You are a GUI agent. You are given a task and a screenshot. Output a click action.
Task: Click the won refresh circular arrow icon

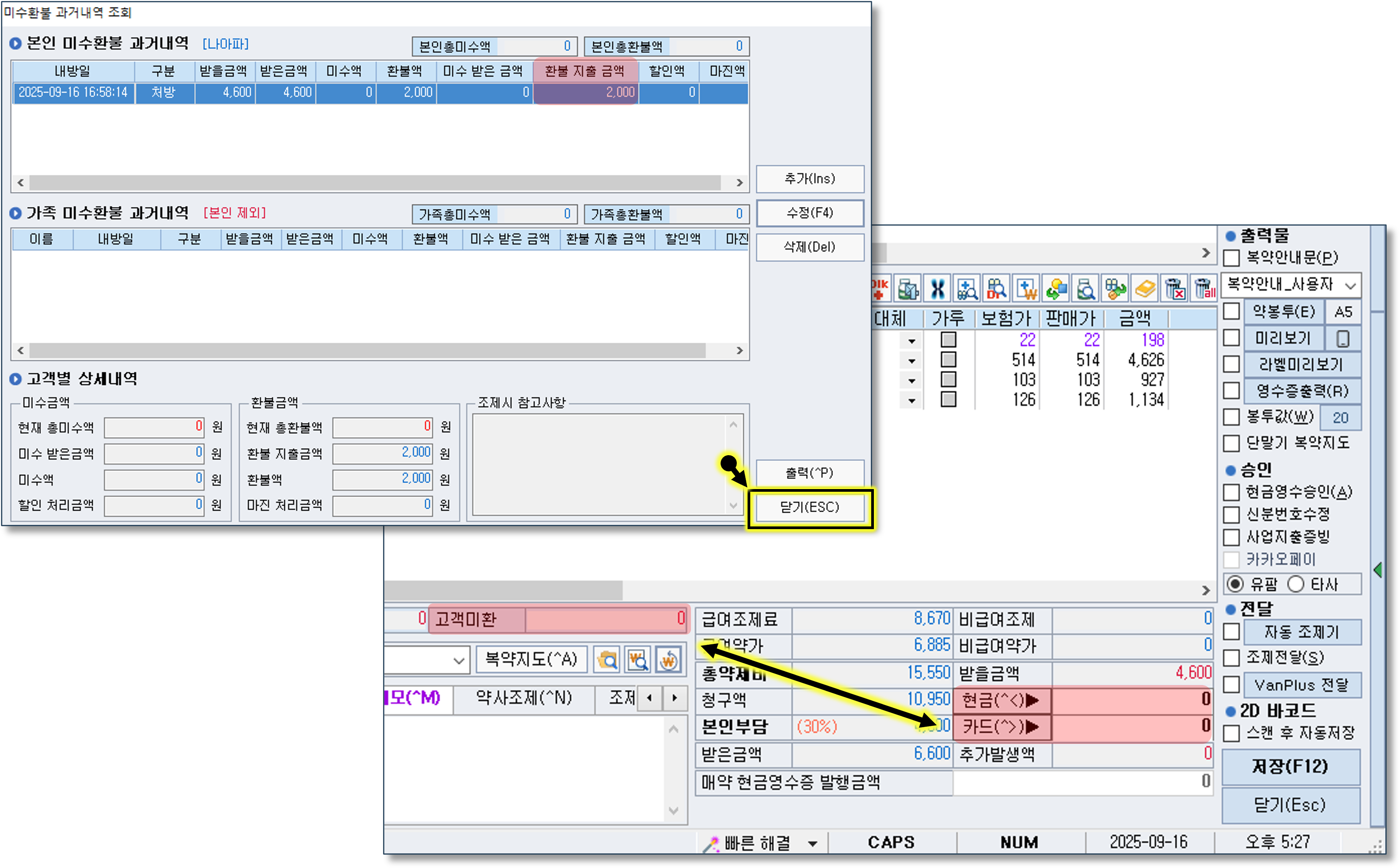[x=668, y=660]
